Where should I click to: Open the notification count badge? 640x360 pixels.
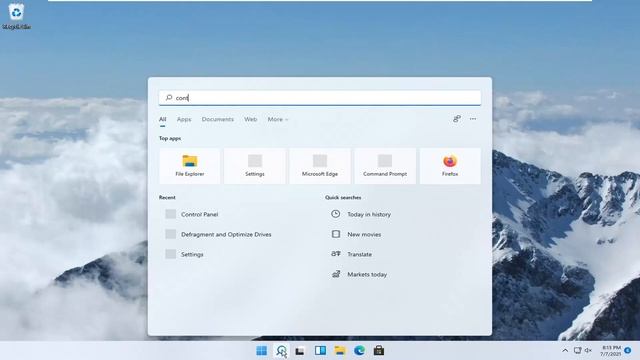click(x=628, y=351)
